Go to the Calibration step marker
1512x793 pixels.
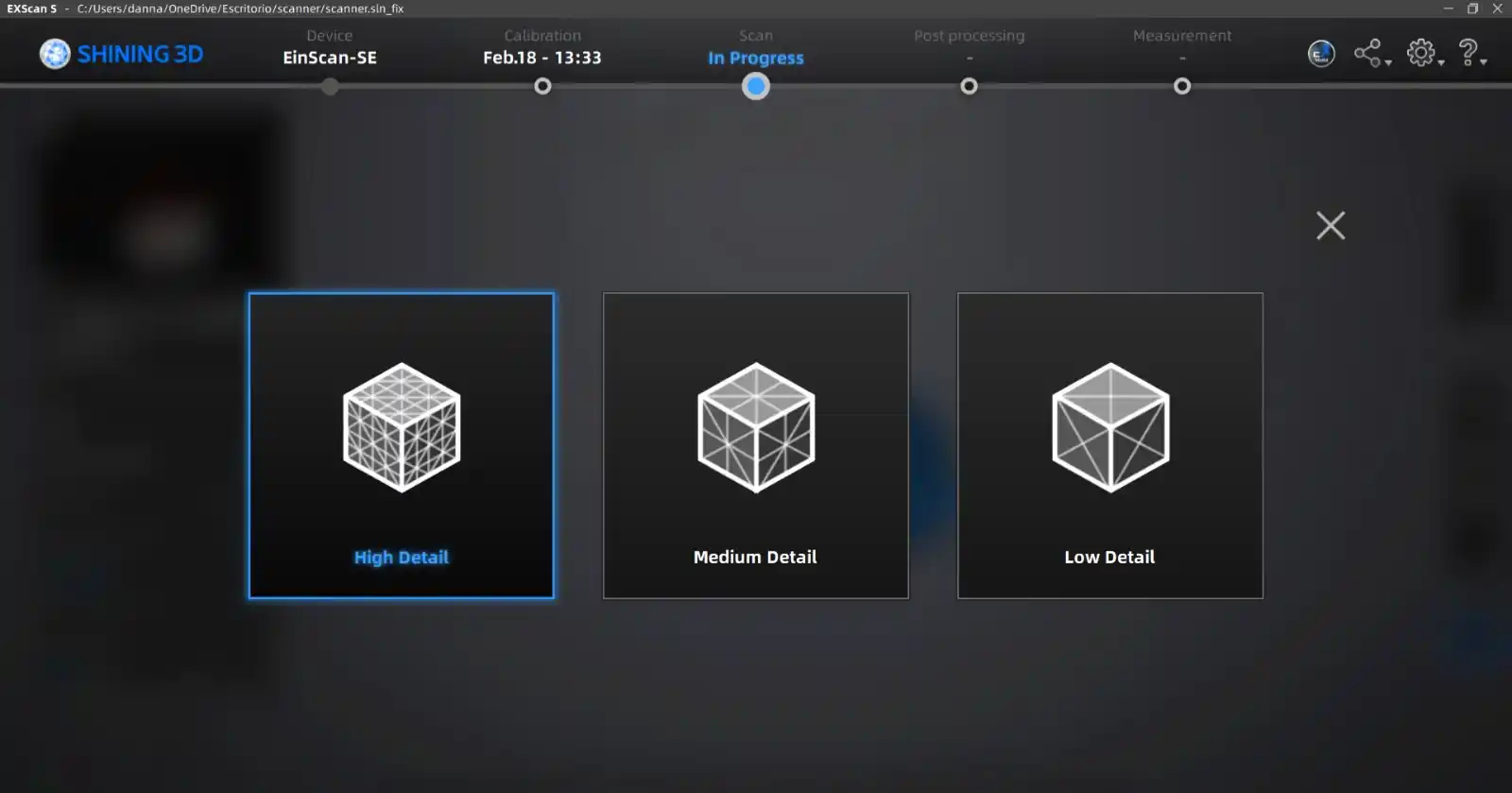click(542, 86)
